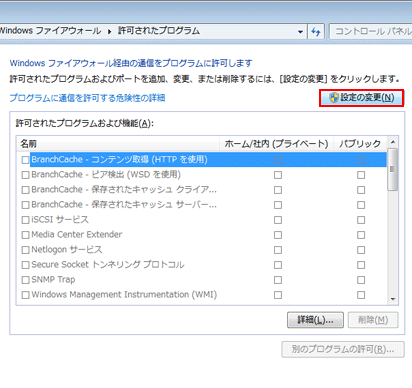Enable public network for SNMP Trap
This screenshot has width=412, height=388.
pos(361,280)
